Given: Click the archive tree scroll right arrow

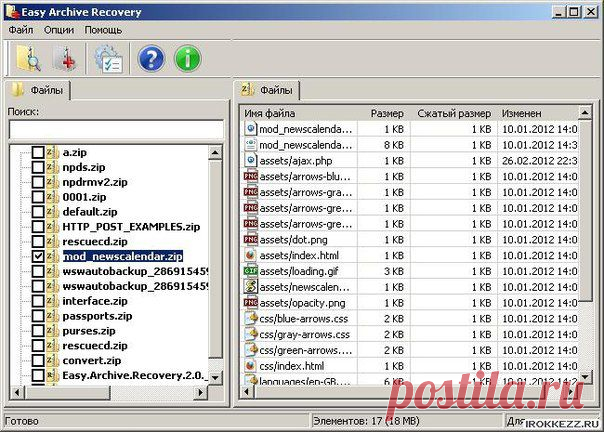Looking at the screenshot, I should coord(200,392).
